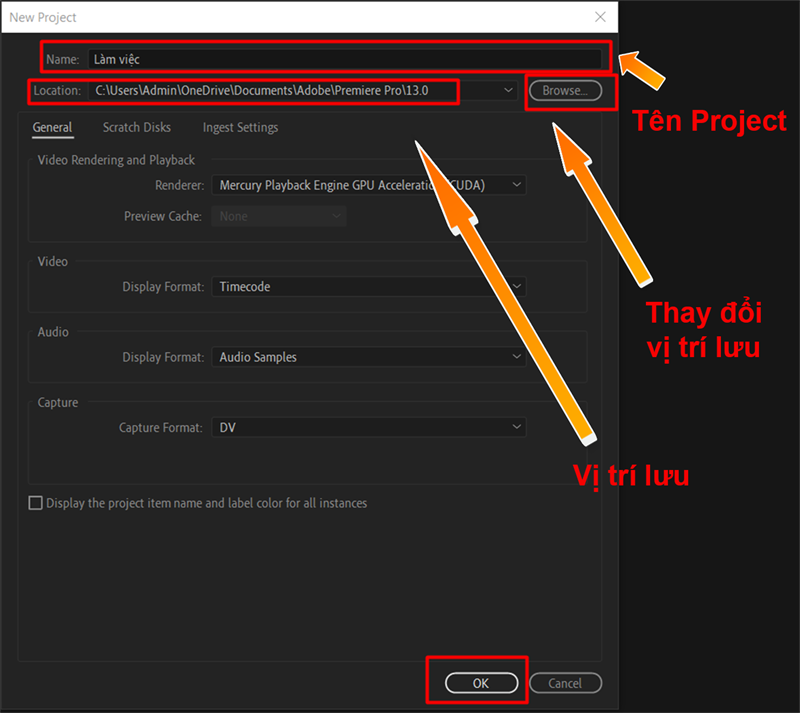The height and width of the screenshot is (713, 800).
Task: Click the chevron icon on the Renderer dropdown
Action: point(518,184)
